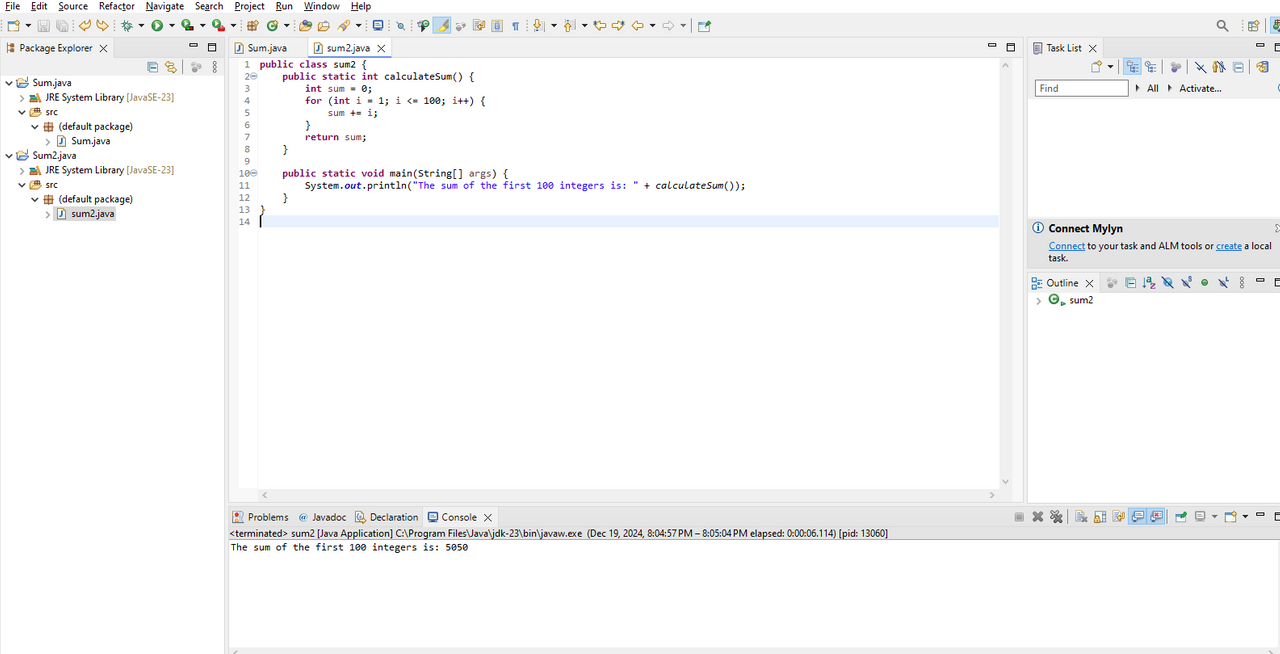
Task: Remove launch with the console X icon
Action: click(x=1038, y=517)
